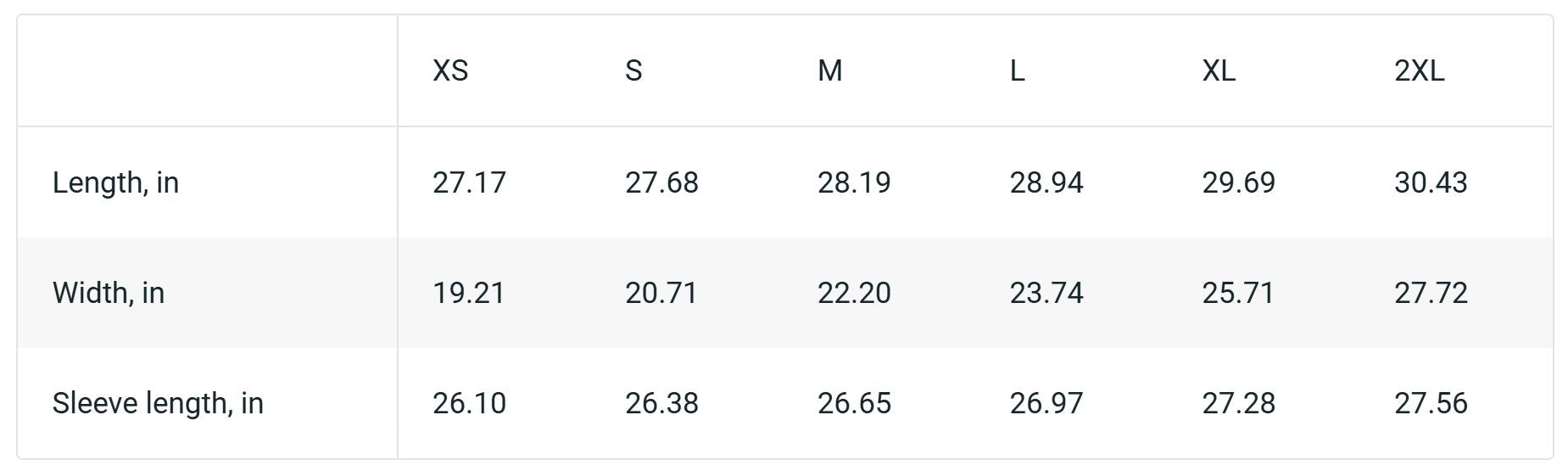The width and height of the screenshot is (1568, 471).
Task: Click the XL size column header
Action: [1219, 70]
